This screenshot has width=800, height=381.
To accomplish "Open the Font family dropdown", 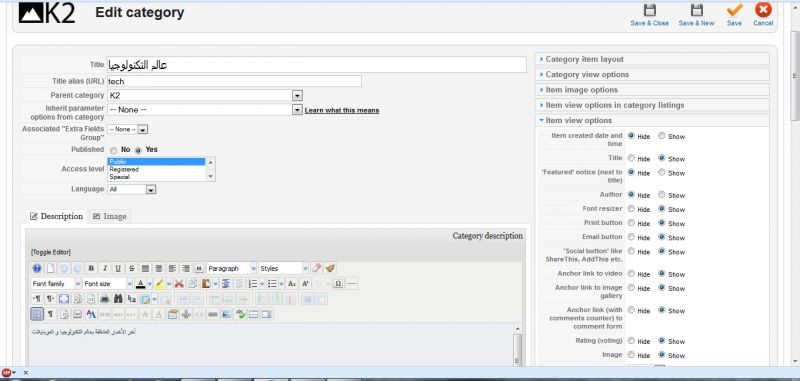I will click(55, 284).
